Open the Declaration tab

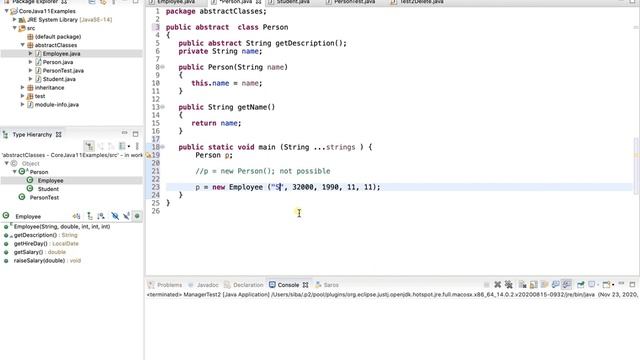tap(243, 285)
